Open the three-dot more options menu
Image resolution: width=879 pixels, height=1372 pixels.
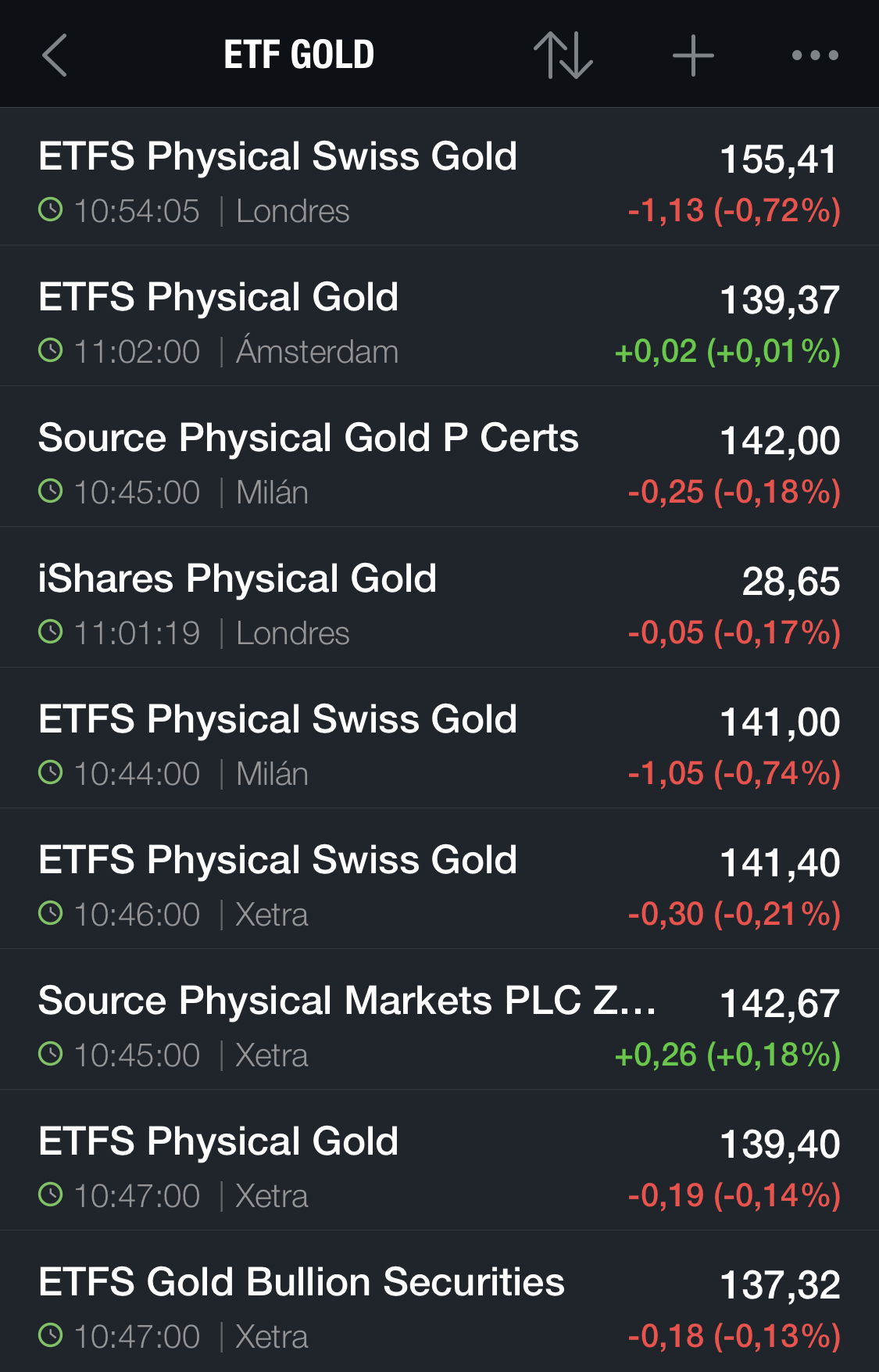click(x=815, y=56)
